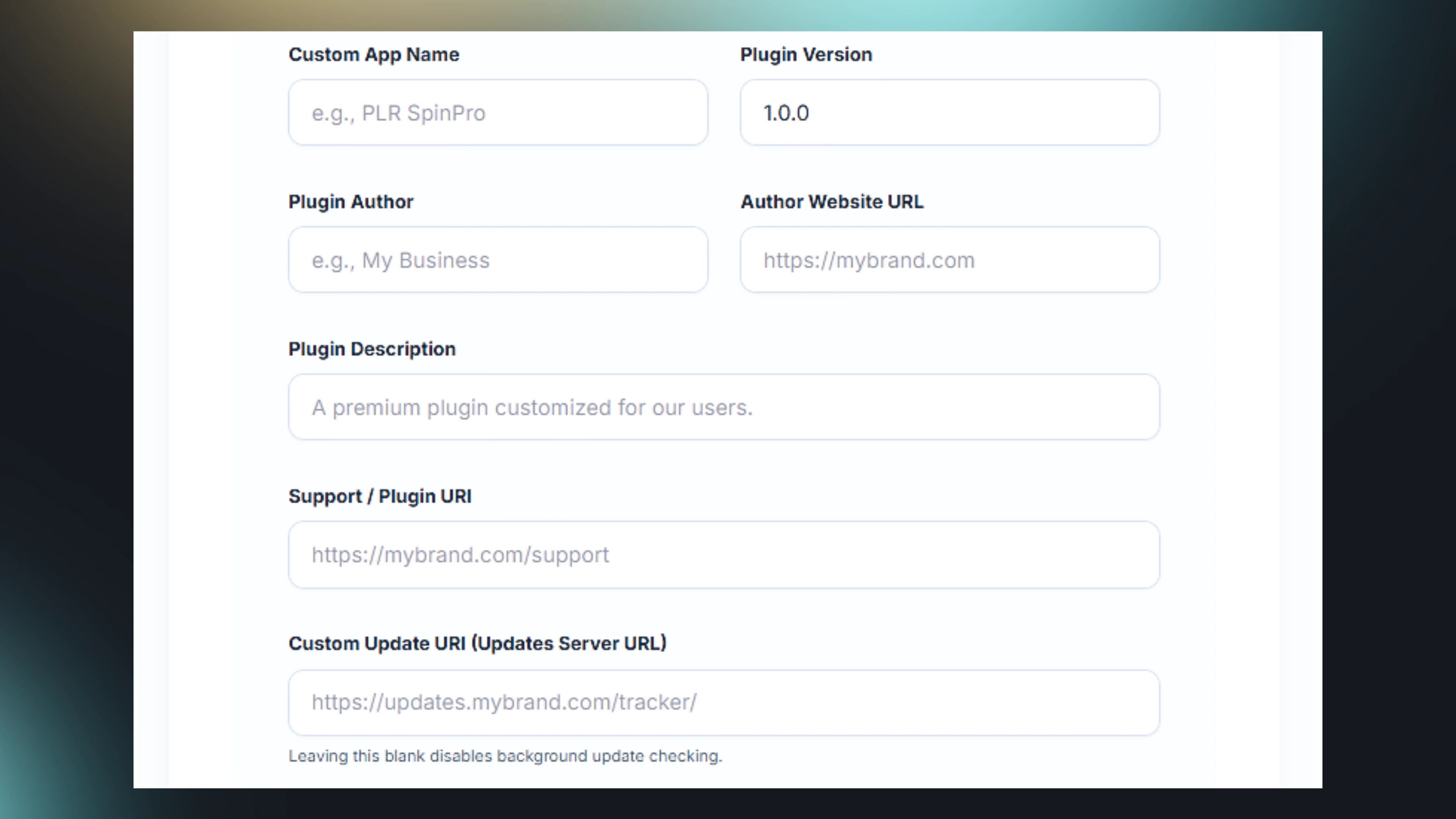Focus the Custom Update URI input field
The width and height of the screenshot is (1456, 819).
[724, 702]
